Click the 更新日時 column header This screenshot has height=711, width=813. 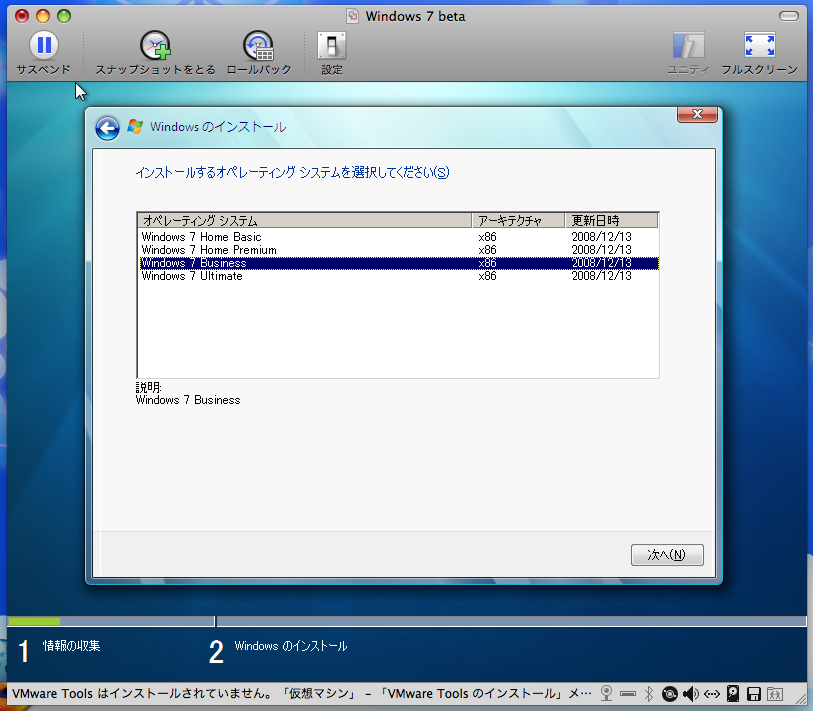612,220
